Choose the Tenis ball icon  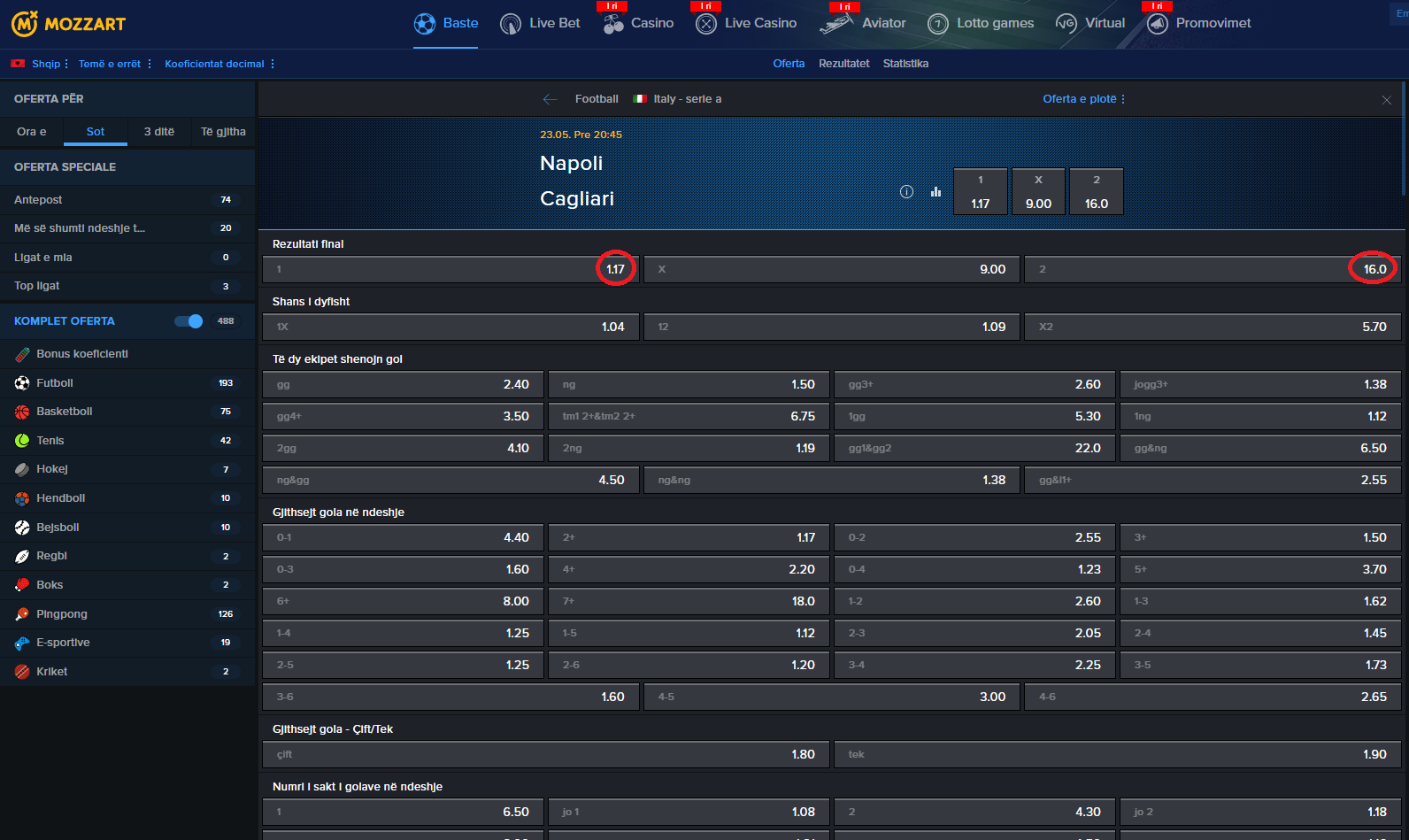[22, 441]
